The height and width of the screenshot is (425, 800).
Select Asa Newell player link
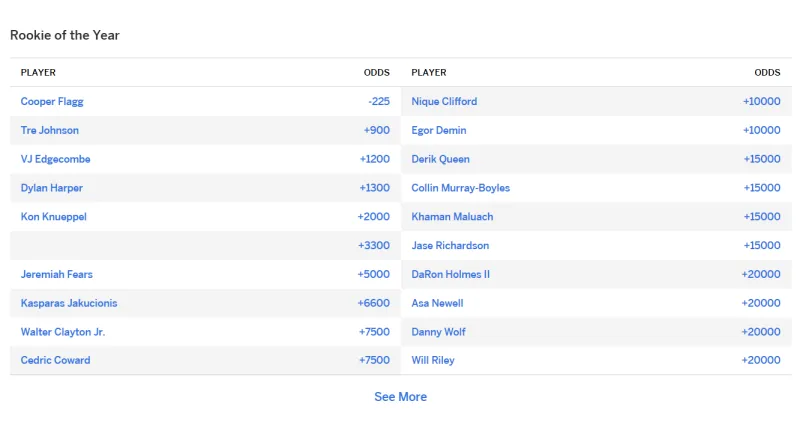438,303
